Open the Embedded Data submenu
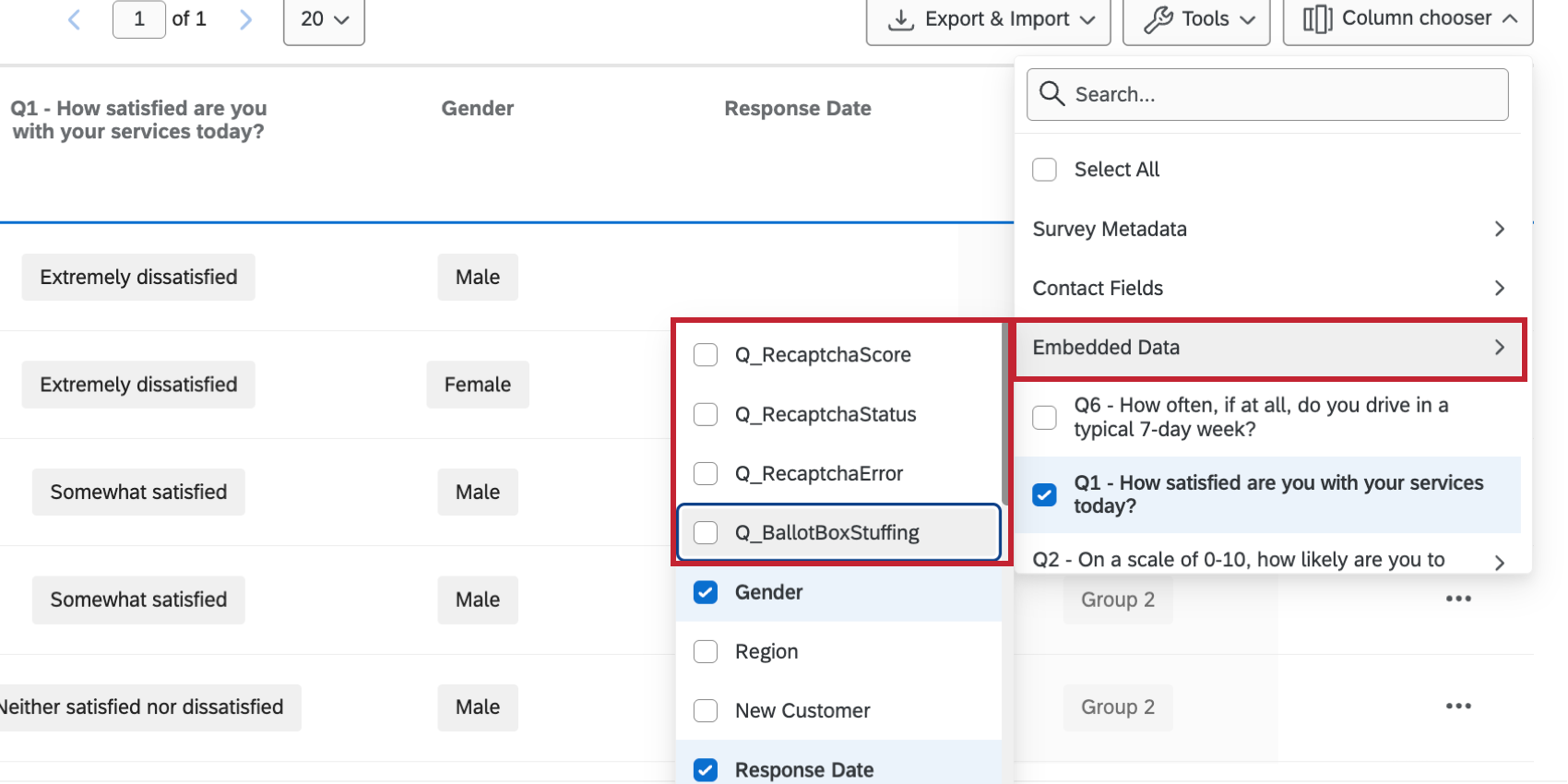 tap(1268, 348)
